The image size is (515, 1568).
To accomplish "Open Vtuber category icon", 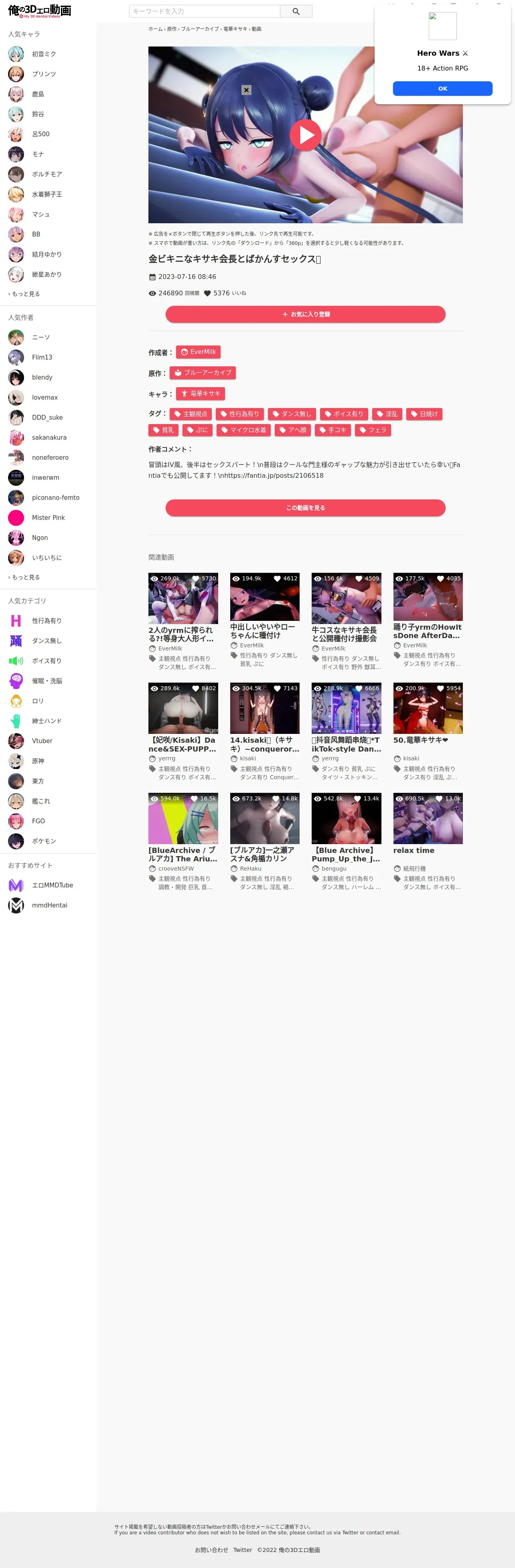I will (x=16, y=741).
